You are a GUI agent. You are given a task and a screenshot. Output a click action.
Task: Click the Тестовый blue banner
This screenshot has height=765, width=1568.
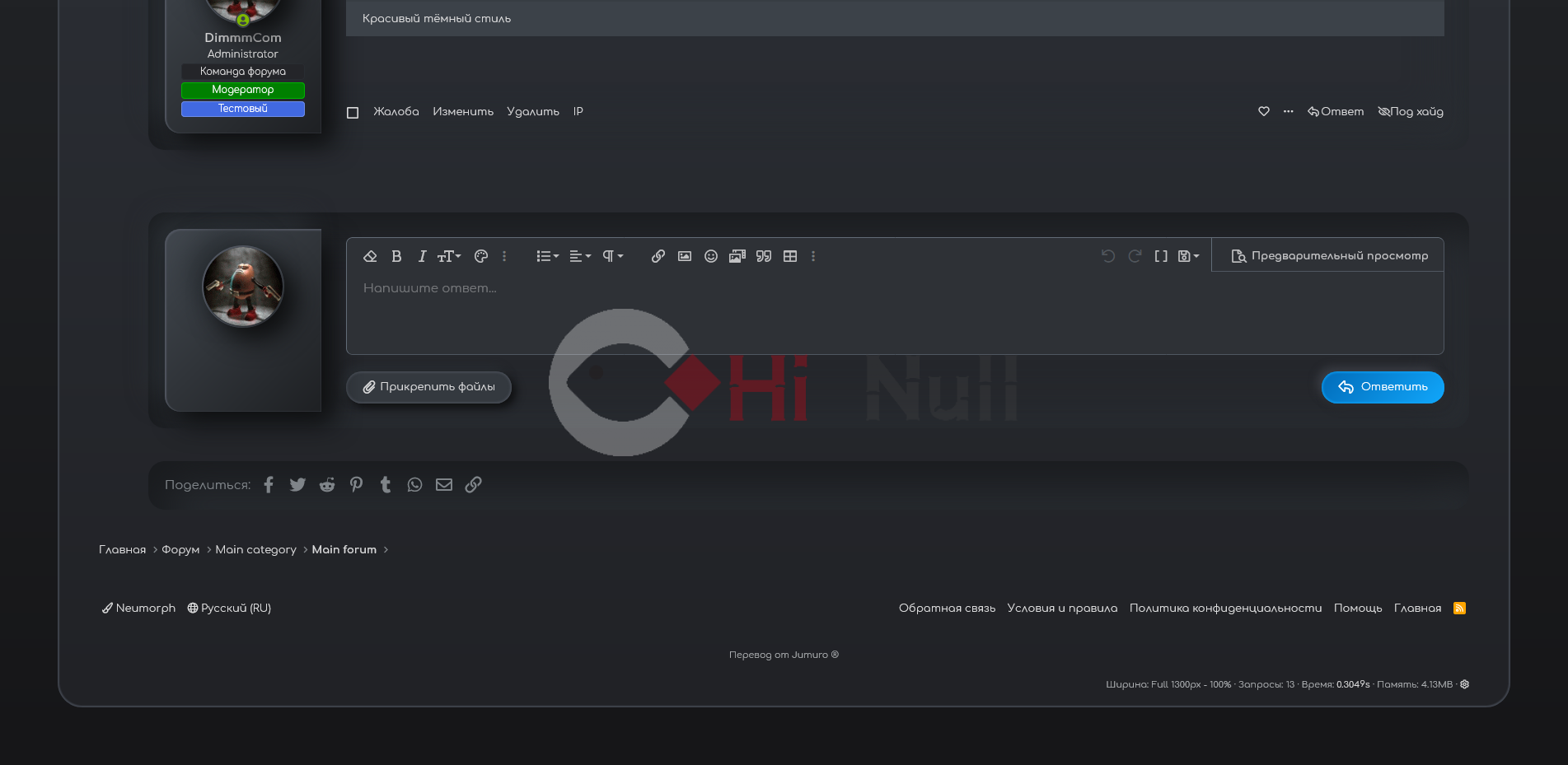(x=243, y=109)
